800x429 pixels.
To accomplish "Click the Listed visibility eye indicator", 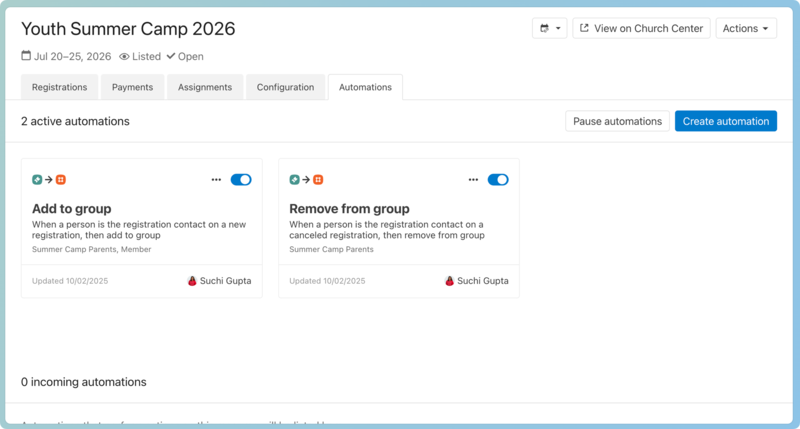I will click(125, 57).
